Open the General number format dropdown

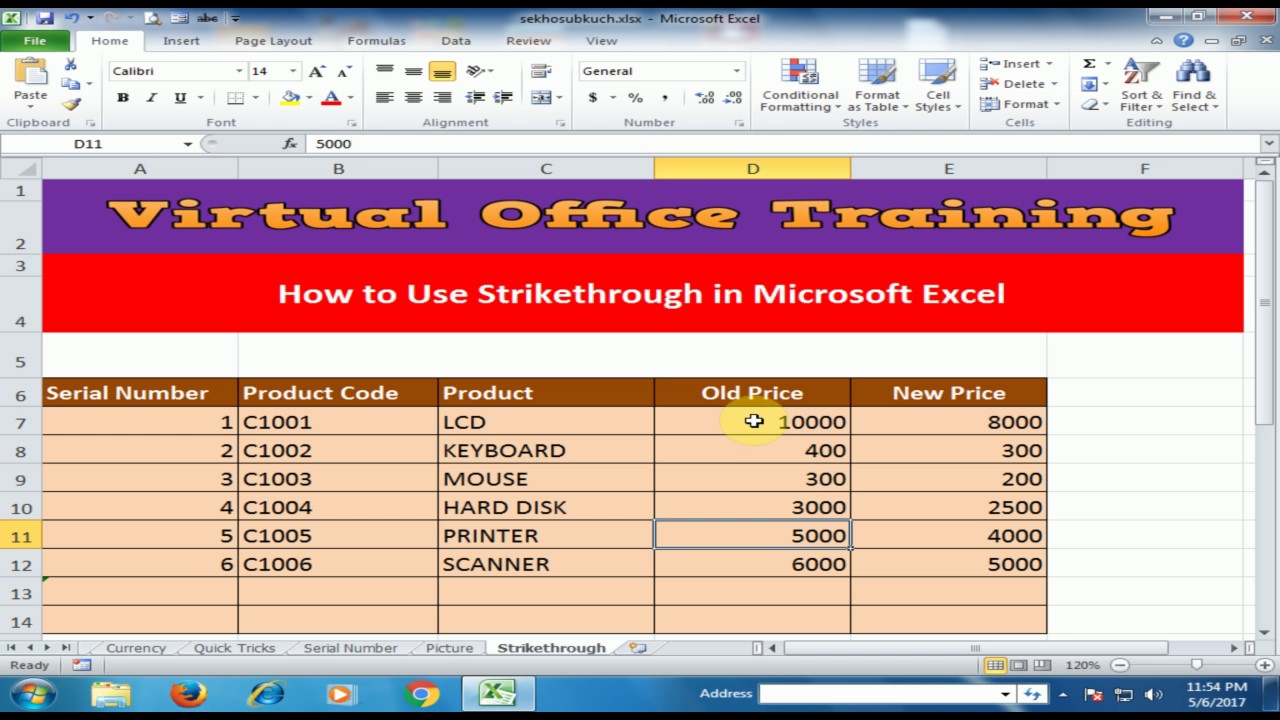[737, 71]
